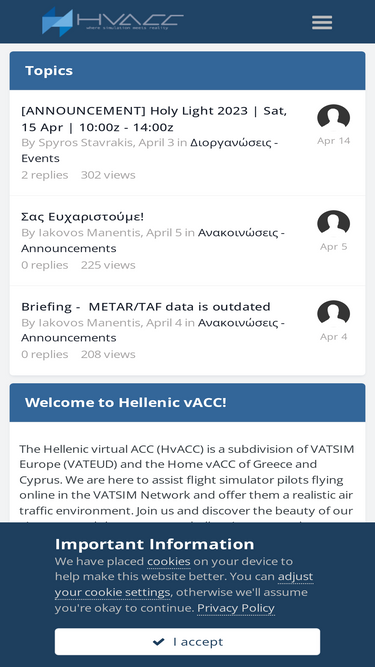Viewport: 375px width, 667px height.
Task: Click the checkmark on I accept
Action: pos(159,641)
